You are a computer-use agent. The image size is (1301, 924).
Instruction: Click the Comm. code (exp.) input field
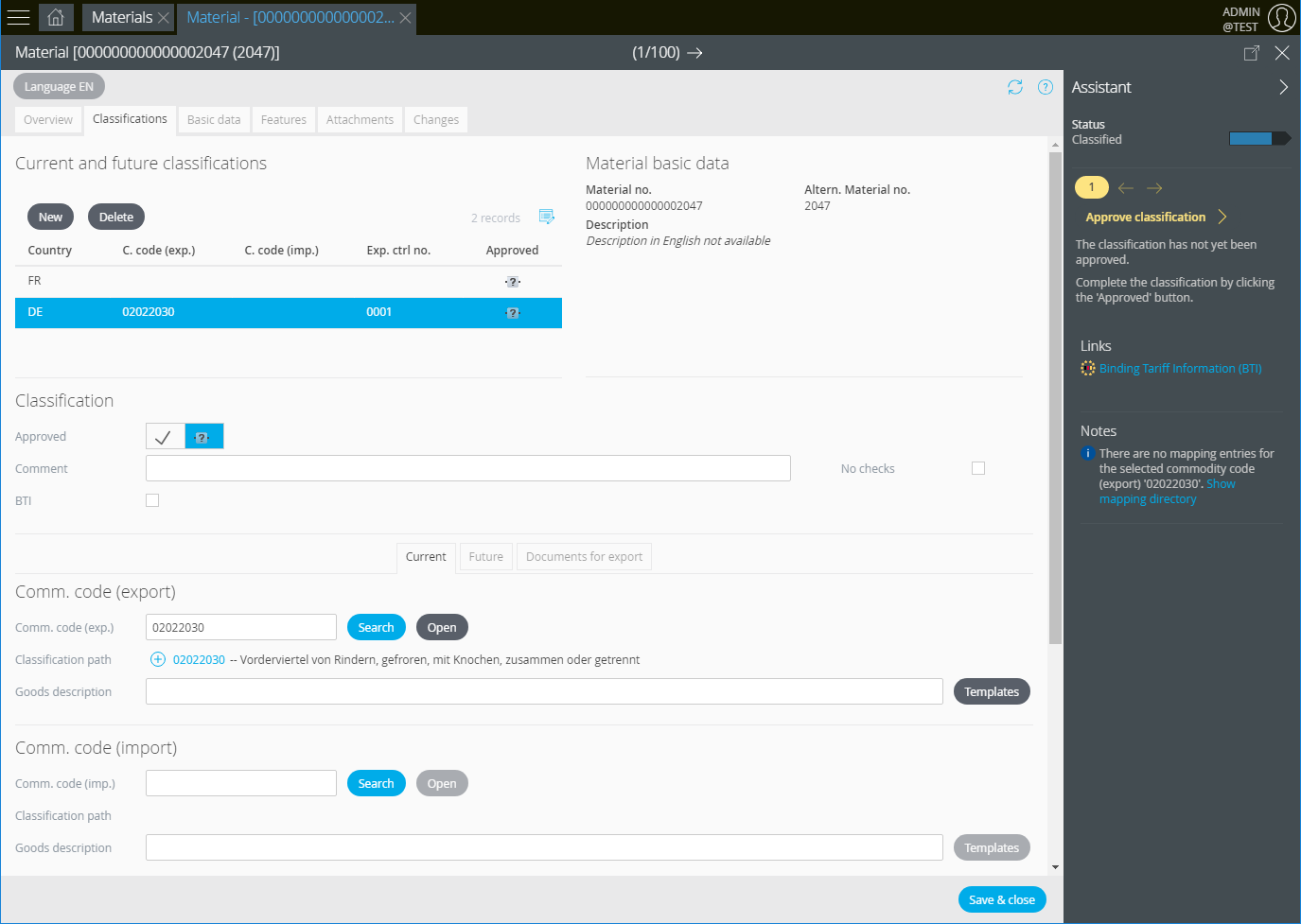point(241,627)
